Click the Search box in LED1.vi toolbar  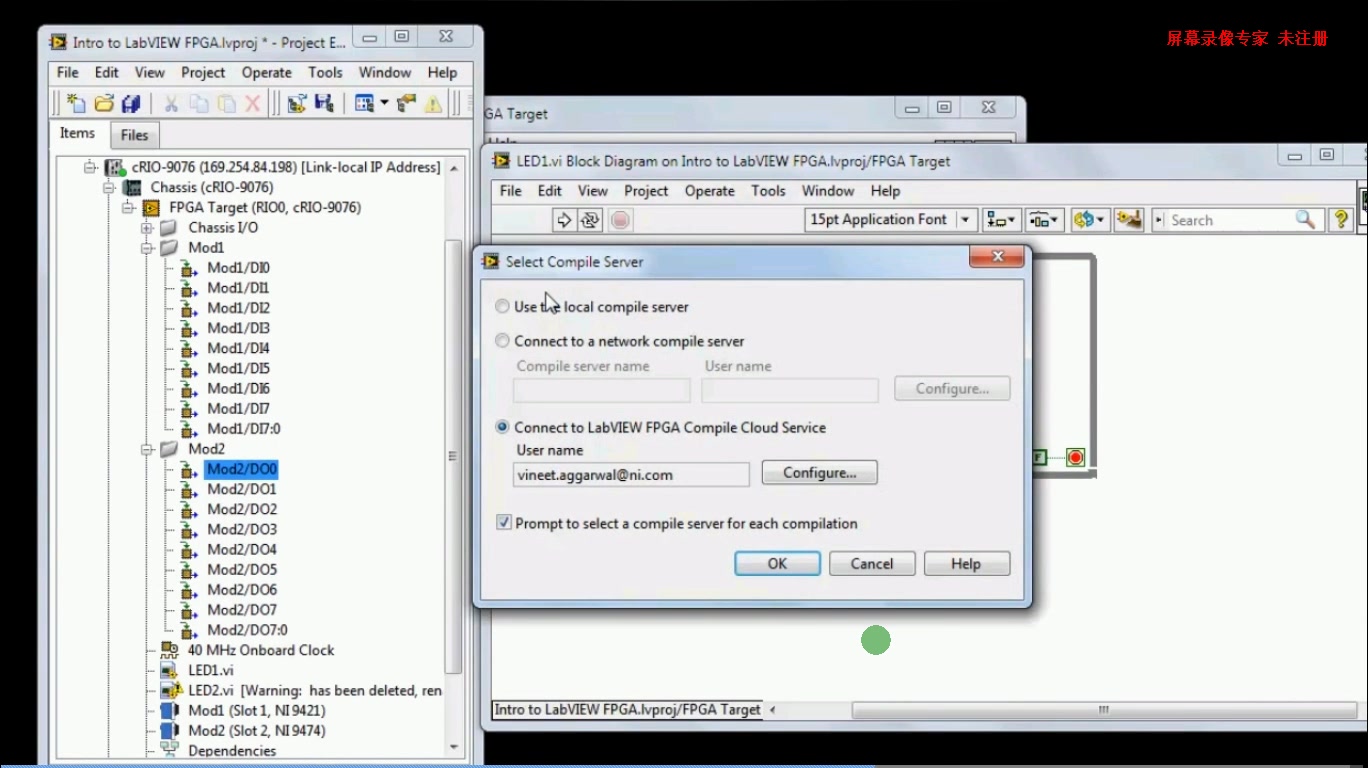pos(1231,220)
